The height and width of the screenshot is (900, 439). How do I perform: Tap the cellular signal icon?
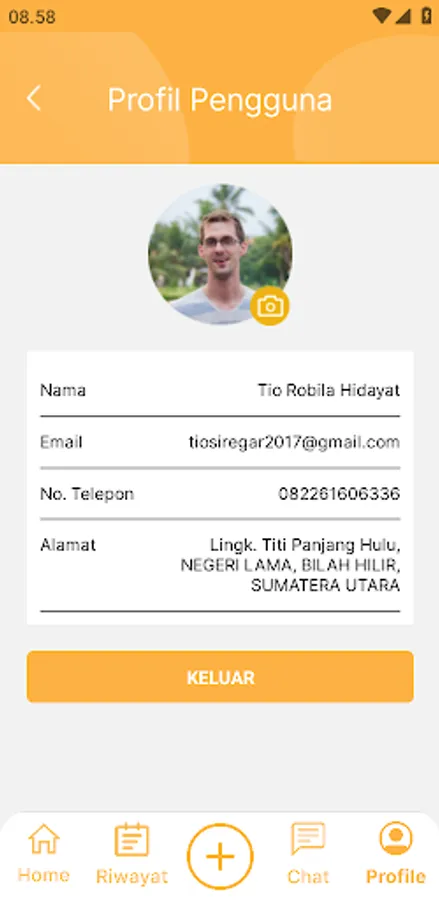point(403,16)
